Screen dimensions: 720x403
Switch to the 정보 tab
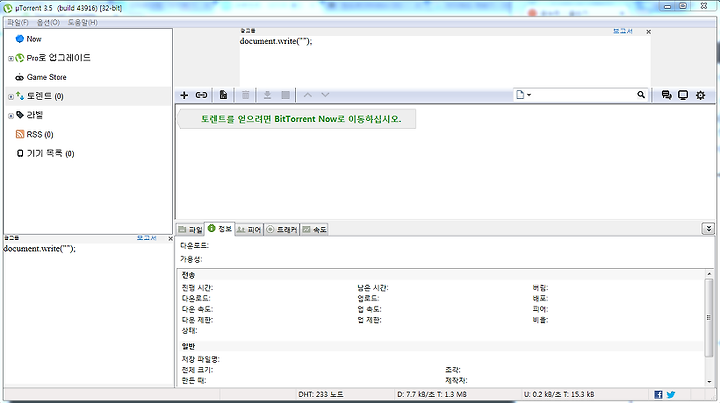[220, 229]
